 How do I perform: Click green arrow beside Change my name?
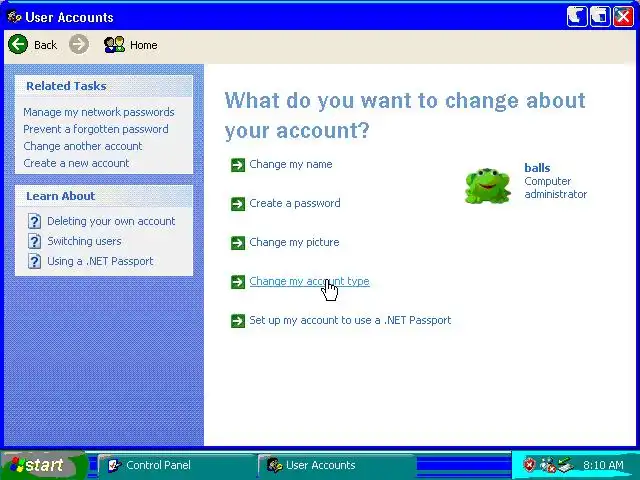(x=238, y=165)
